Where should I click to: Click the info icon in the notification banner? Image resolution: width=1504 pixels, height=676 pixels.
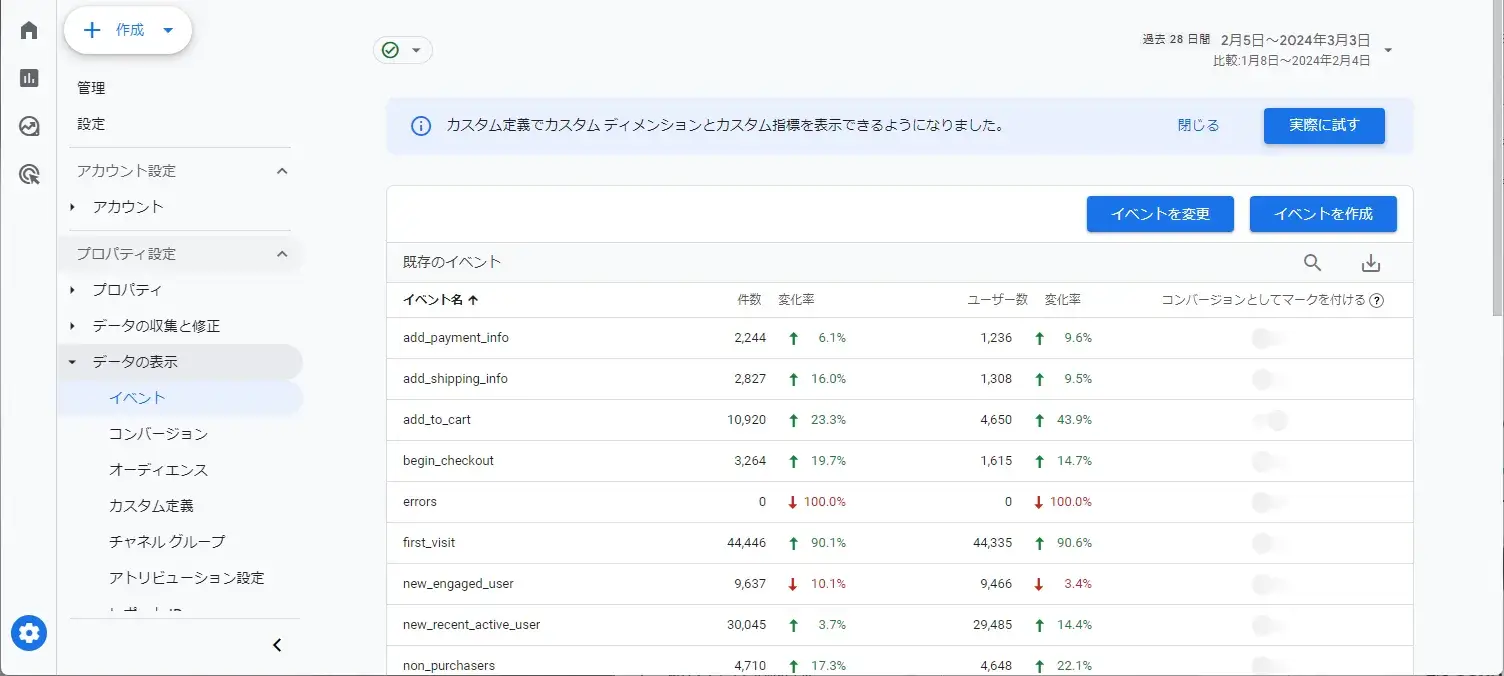pyautogui.click(x=419, y=126)
